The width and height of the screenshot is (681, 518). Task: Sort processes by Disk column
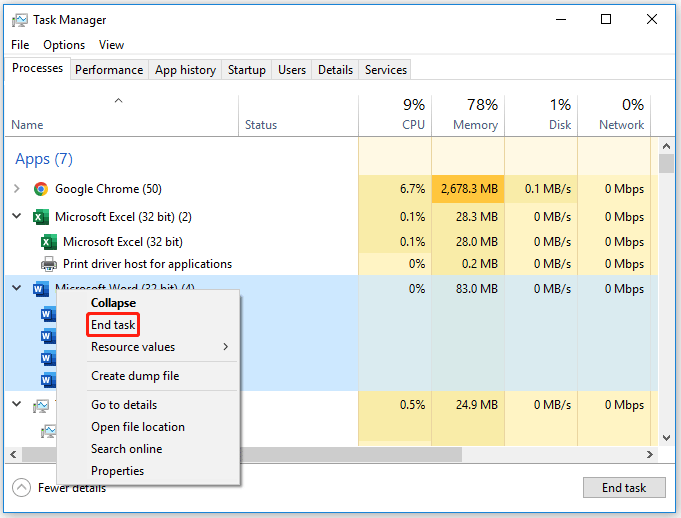coord(541,115)
